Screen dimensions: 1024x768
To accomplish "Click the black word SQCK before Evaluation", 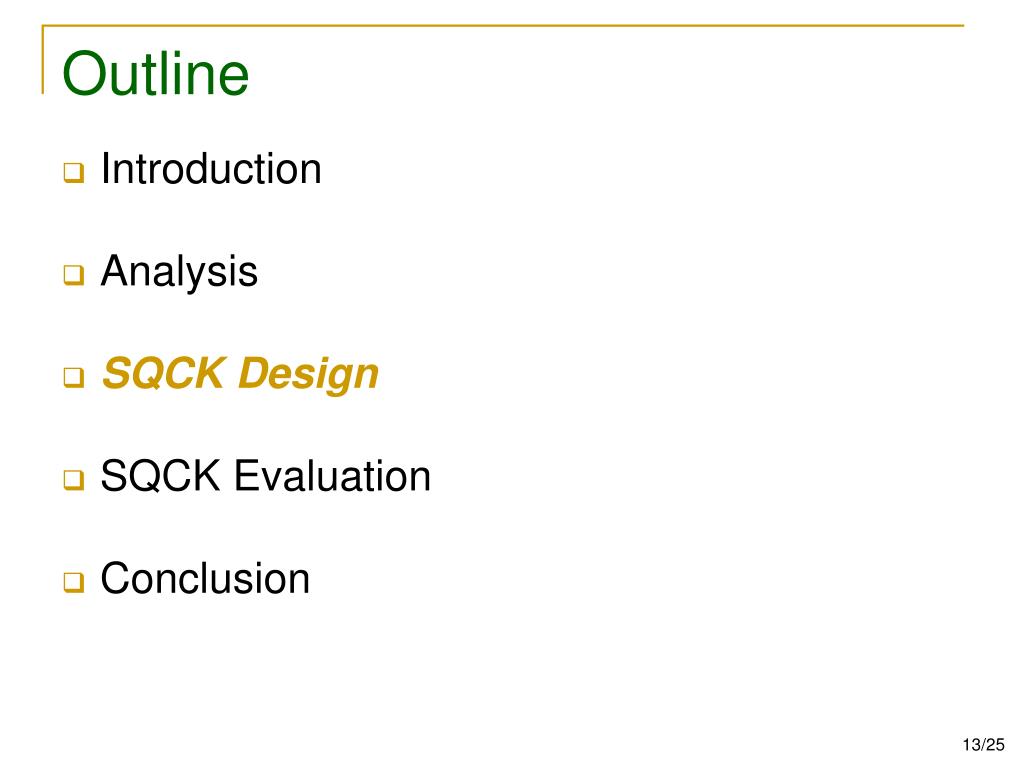I will click(x=161, y=475).
